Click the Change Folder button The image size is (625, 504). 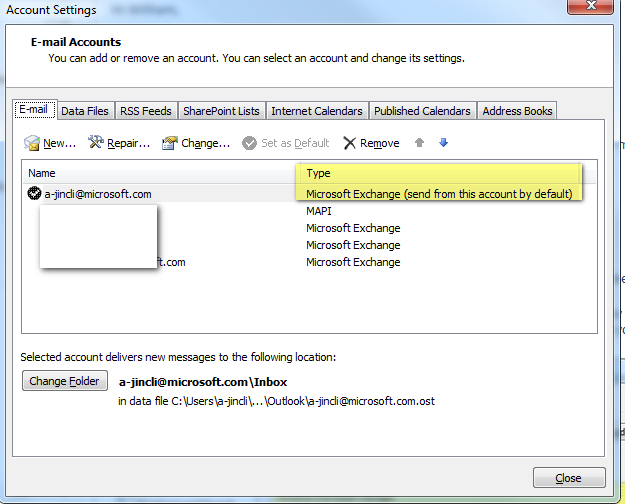point(65,381)
